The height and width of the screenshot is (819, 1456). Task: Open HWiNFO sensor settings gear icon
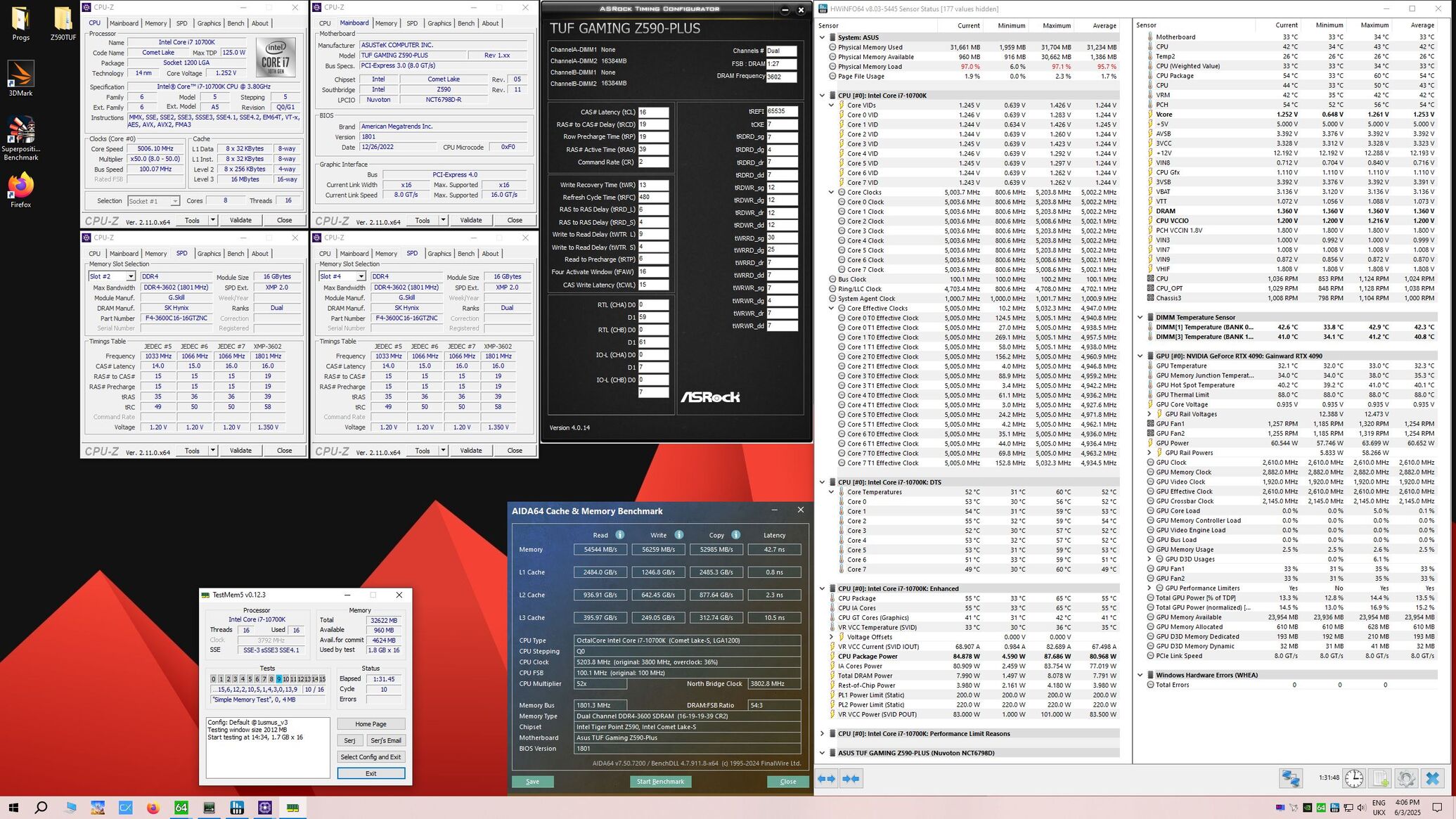[x=1406, y=778]
